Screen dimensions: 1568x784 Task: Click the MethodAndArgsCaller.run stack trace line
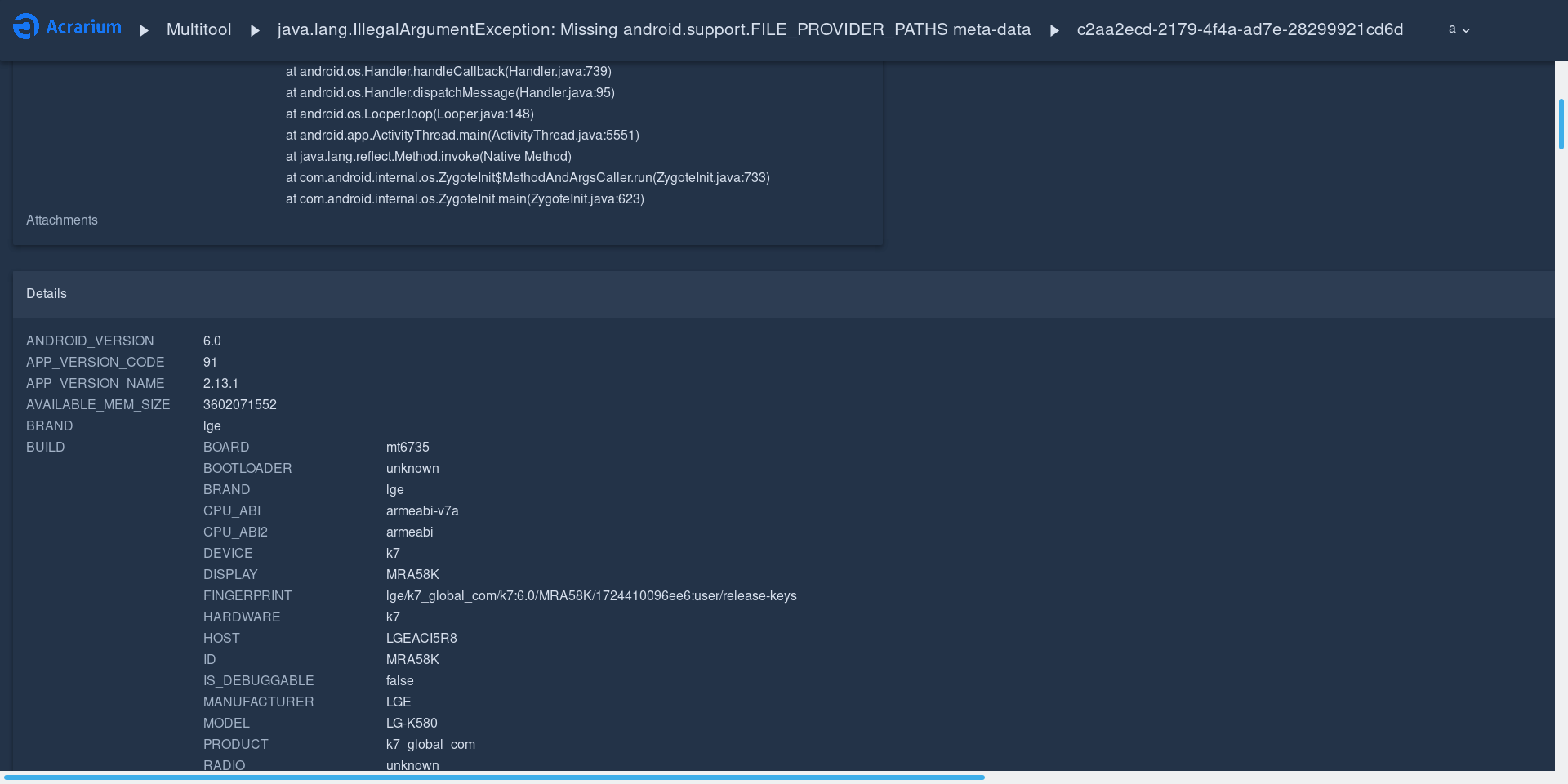pos(528,178)
